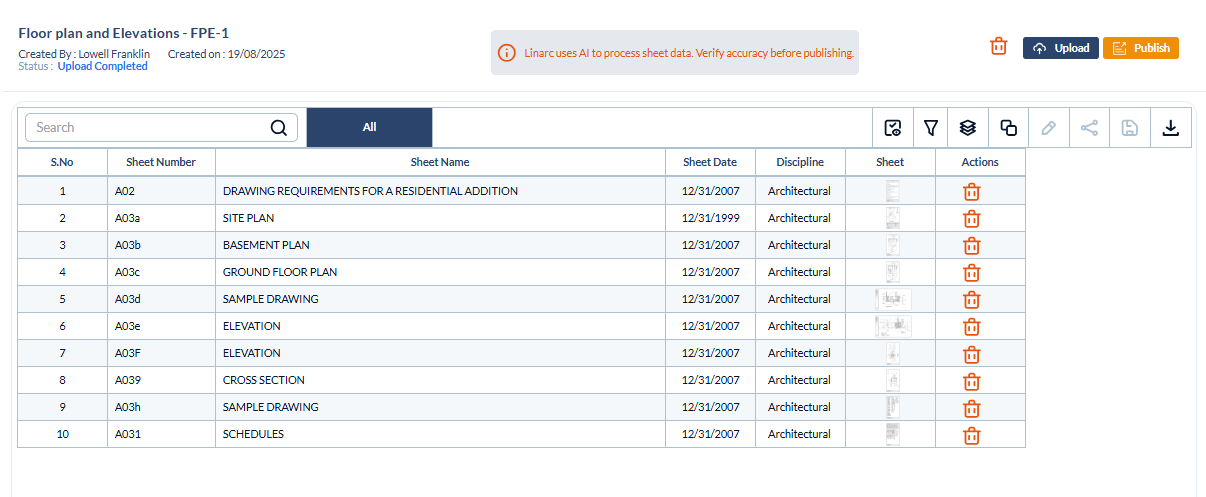Screen dimensions: 1206x497
Task: Click the Upload button
Action: 1060,48
